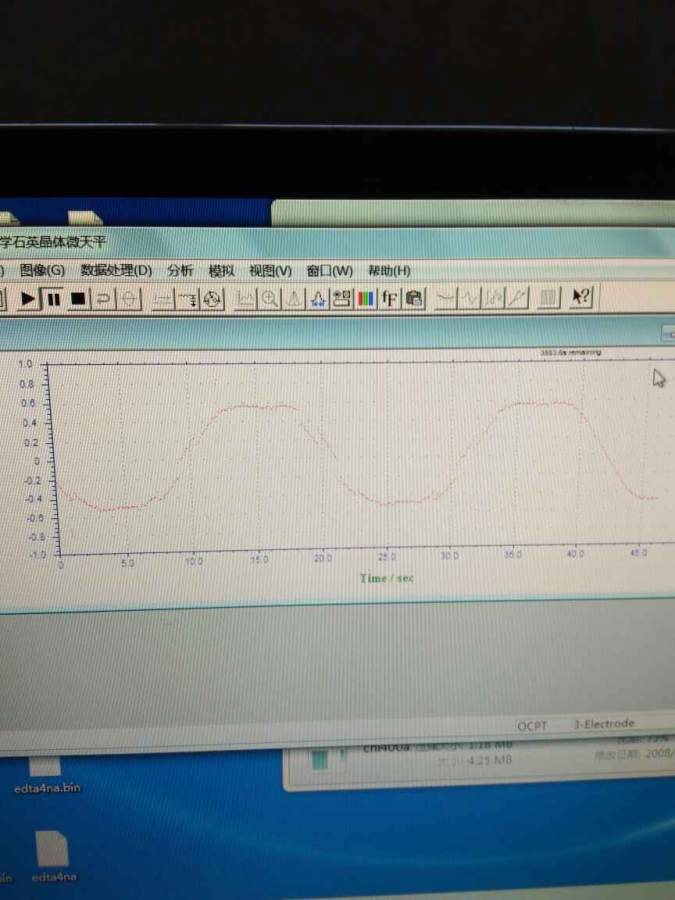Show the Present Data Plot icon
Screen dimensions: 675x900
click(246, 298)
